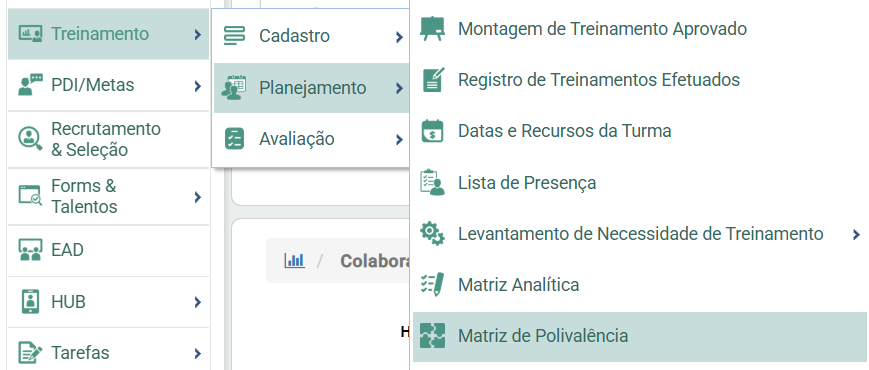
Task: Expand the Cadastro submenu arrow
Action: click(x=399, y=37)
